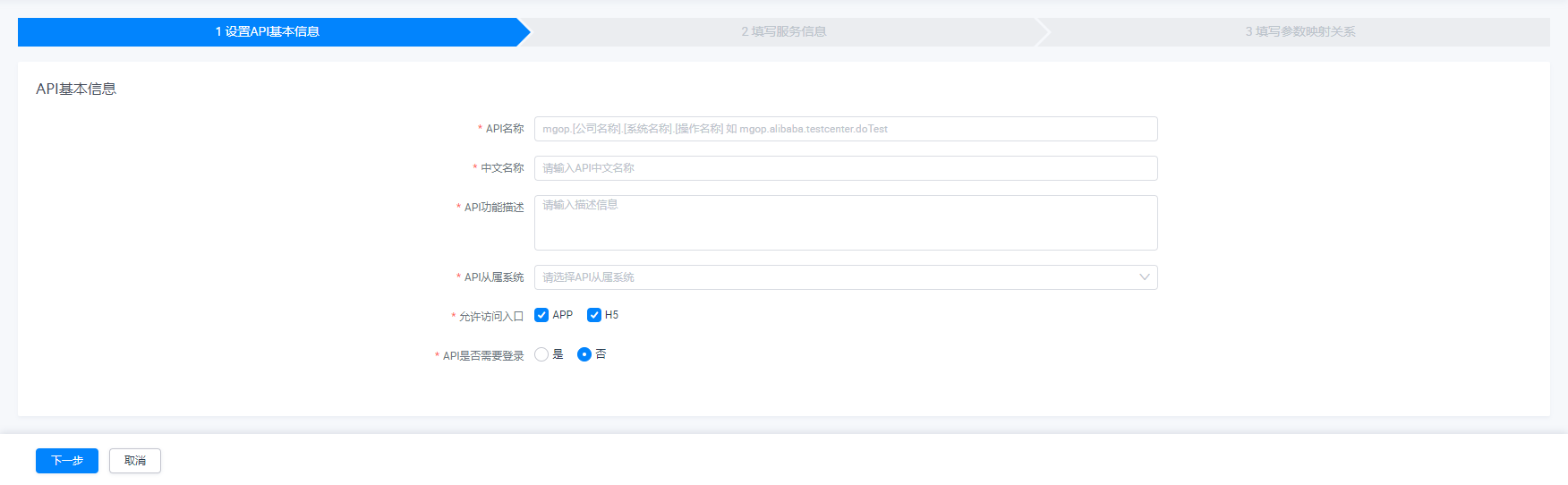Select 否 for API login requirement

tap(584, 354)
